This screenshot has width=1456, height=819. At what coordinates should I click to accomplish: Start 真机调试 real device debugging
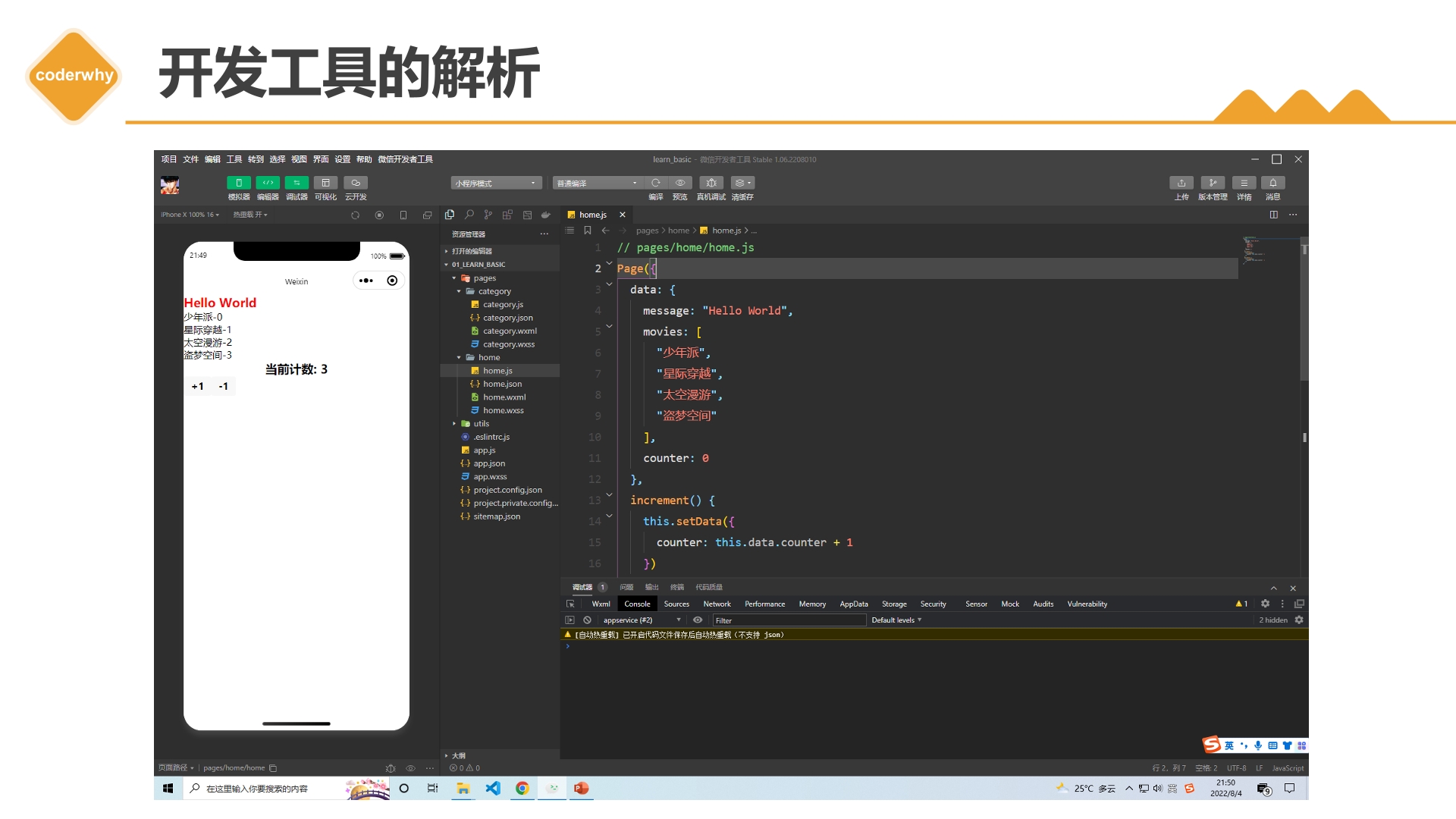pyautogui.click(x=711, y=183)
